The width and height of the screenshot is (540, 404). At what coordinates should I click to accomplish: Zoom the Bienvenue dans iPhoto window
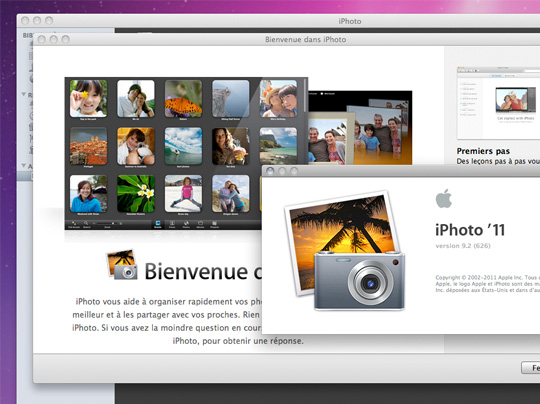pyautogui.click(x=65, y=39)
